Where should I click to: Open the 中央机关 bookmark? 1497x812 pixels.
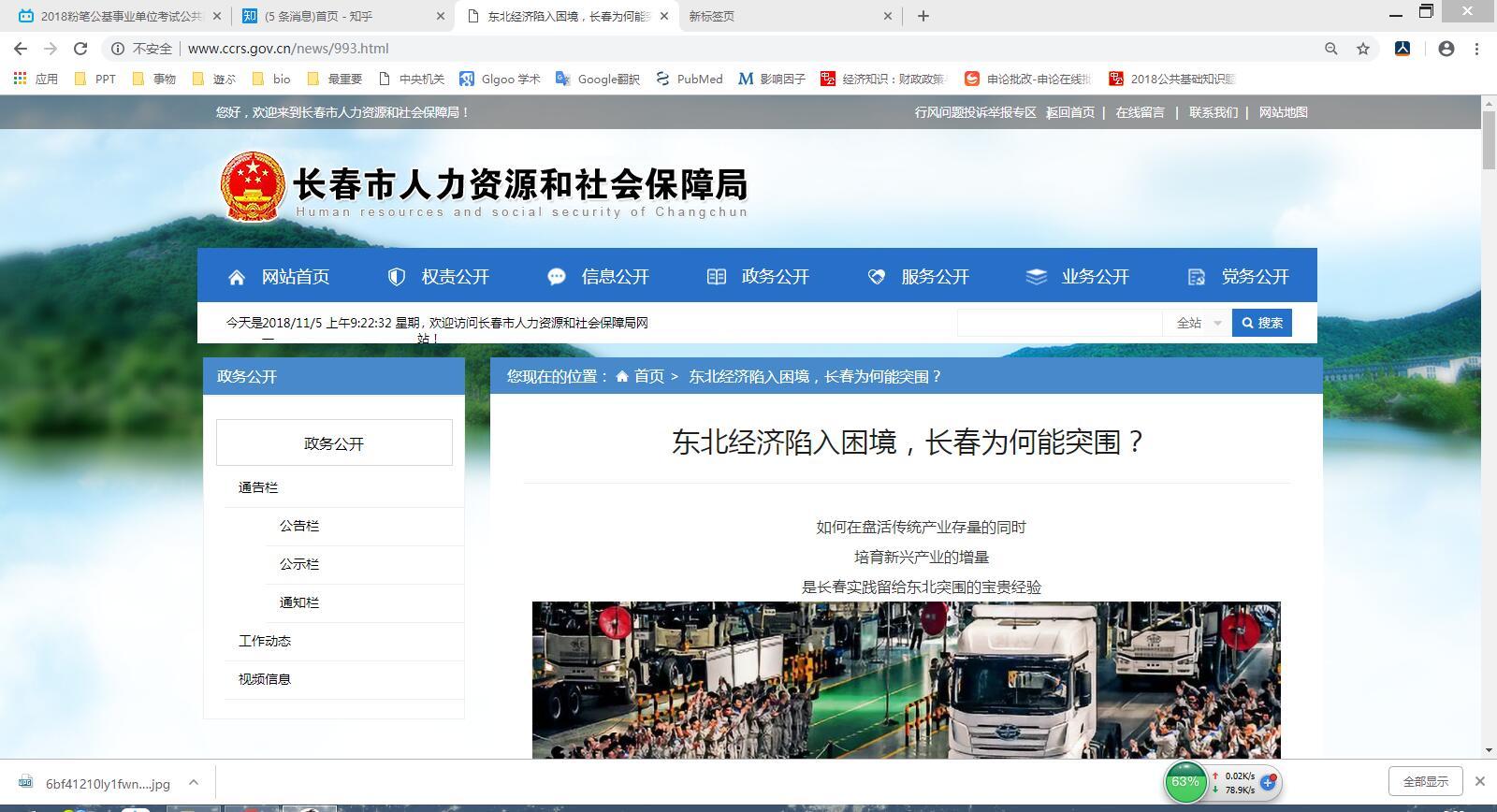[x=412, y=79]
